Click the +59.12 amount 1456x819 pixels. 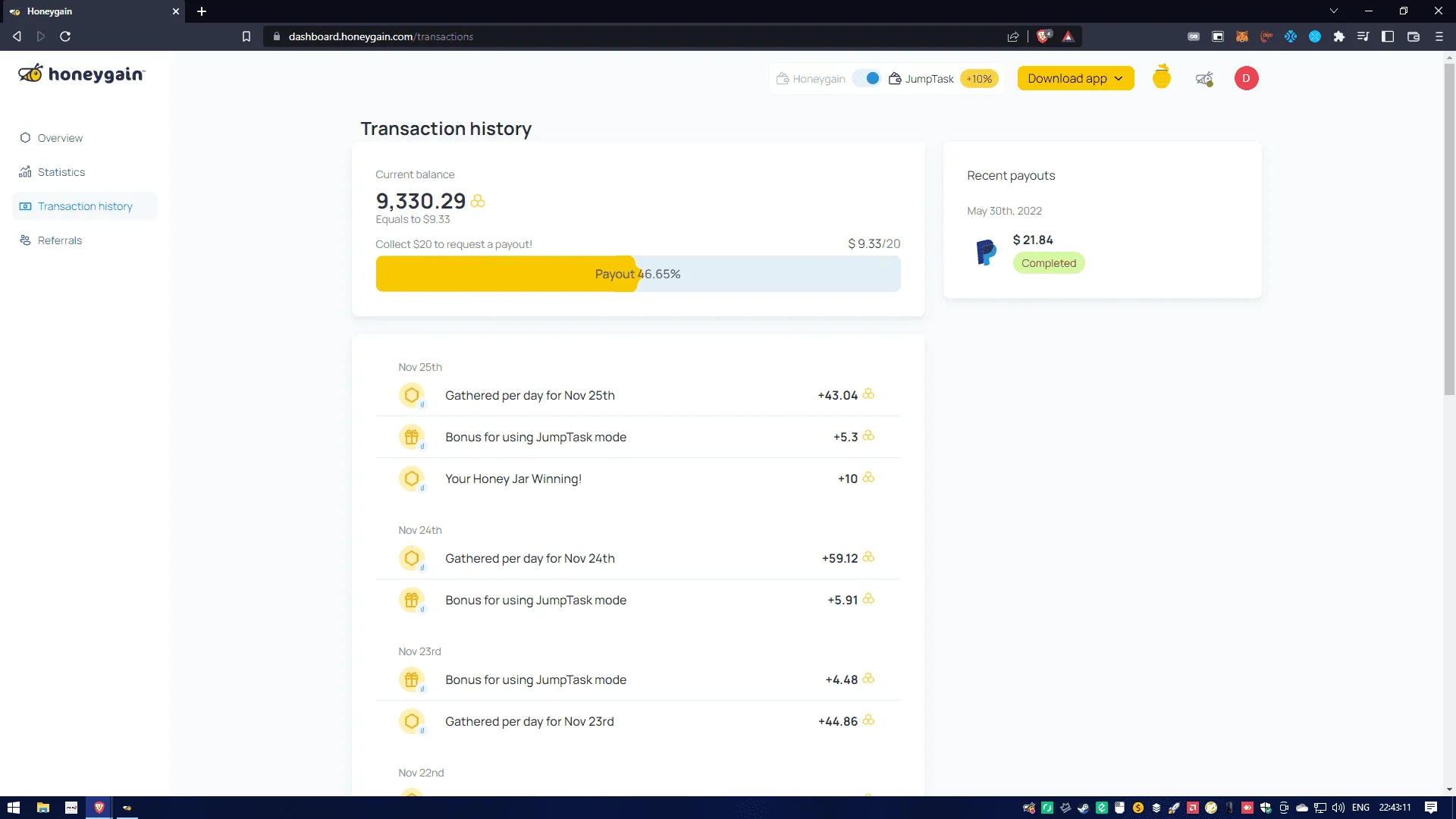pos(839,558)
